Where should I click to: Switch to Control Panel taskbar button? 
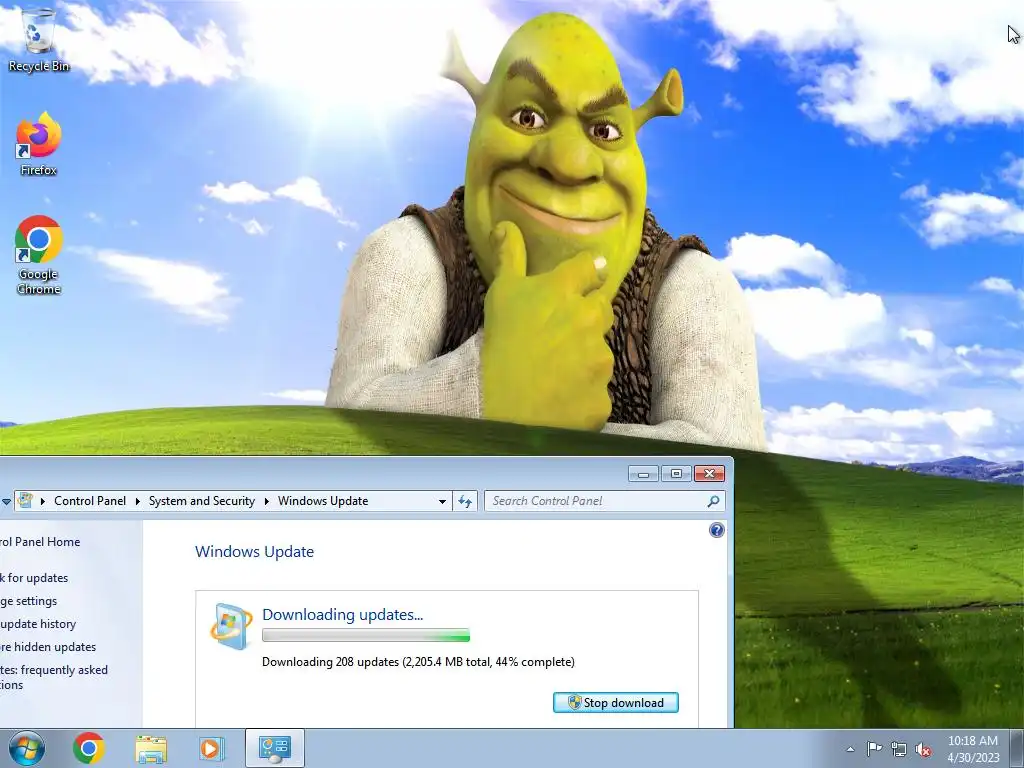(275, 748)
